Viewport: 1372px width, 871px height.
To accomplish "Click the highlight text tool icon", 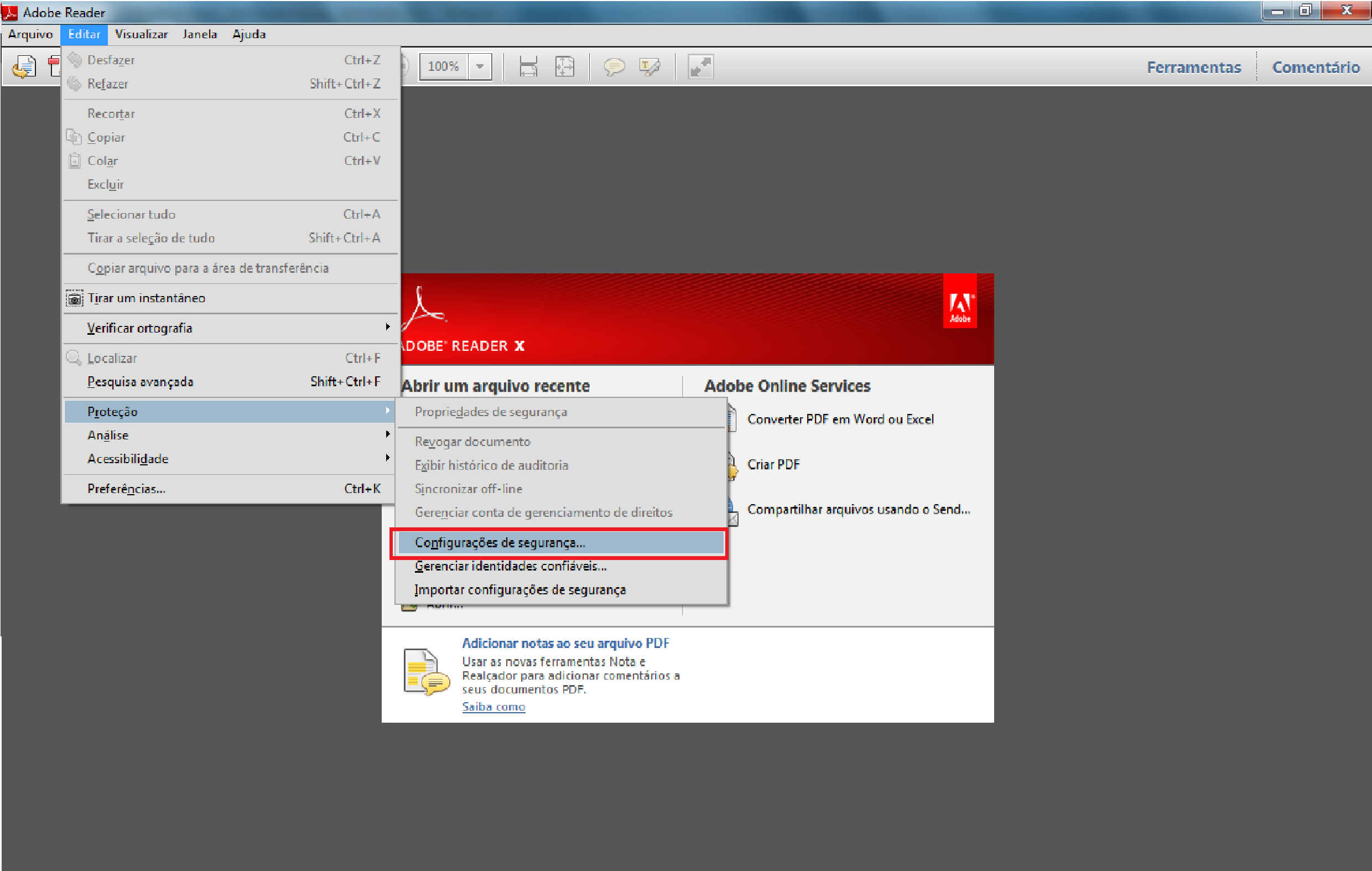I will point(650,67).
